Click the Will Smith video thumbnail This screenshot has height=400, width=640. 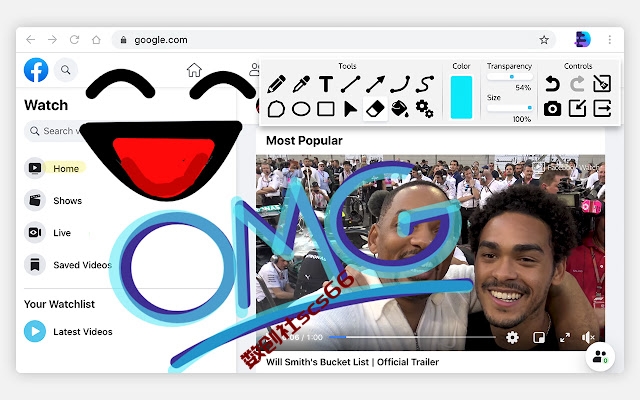[430, 252]
